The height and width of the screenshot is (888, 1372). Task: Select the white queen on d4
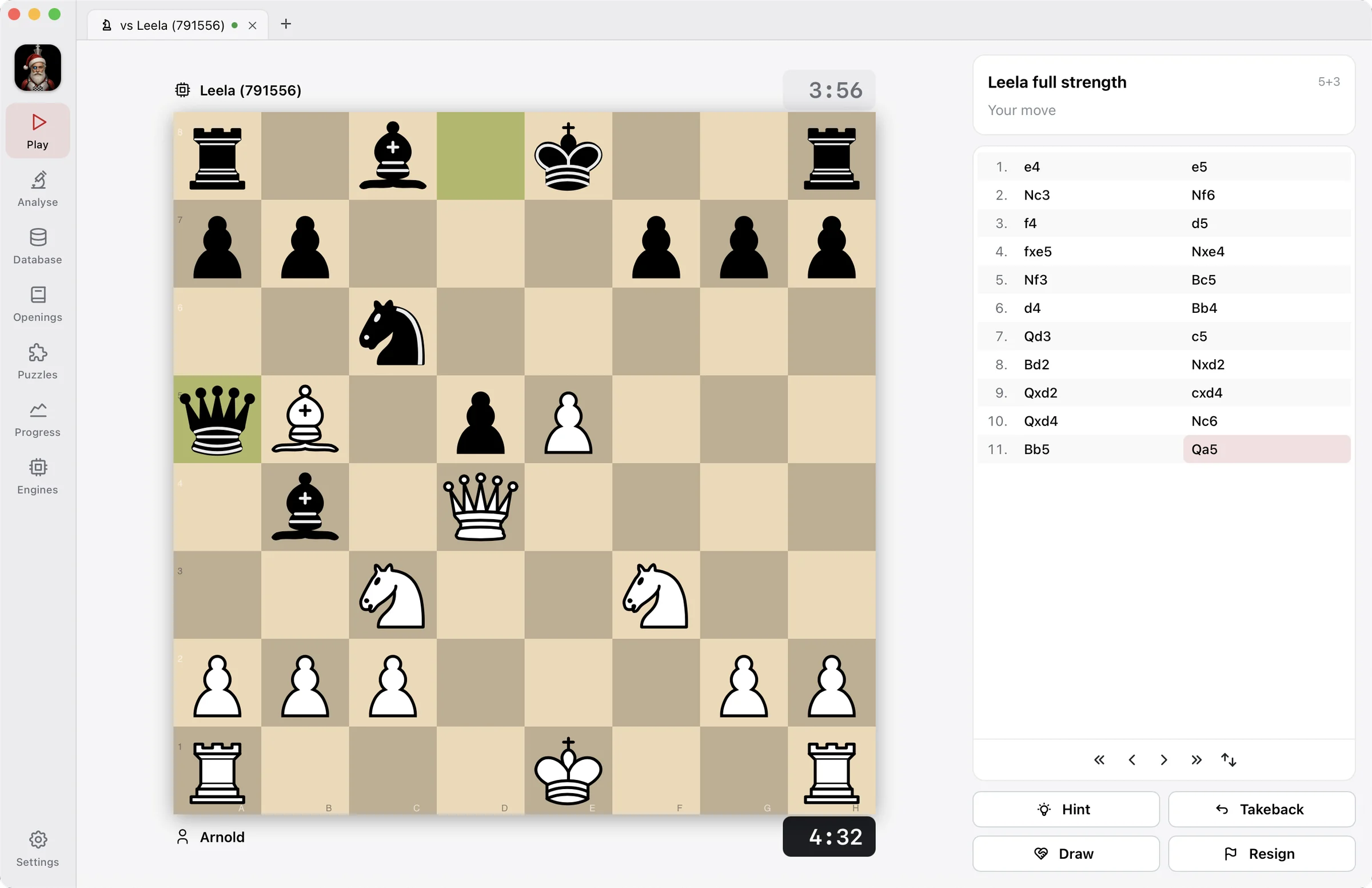click(480, 507)
